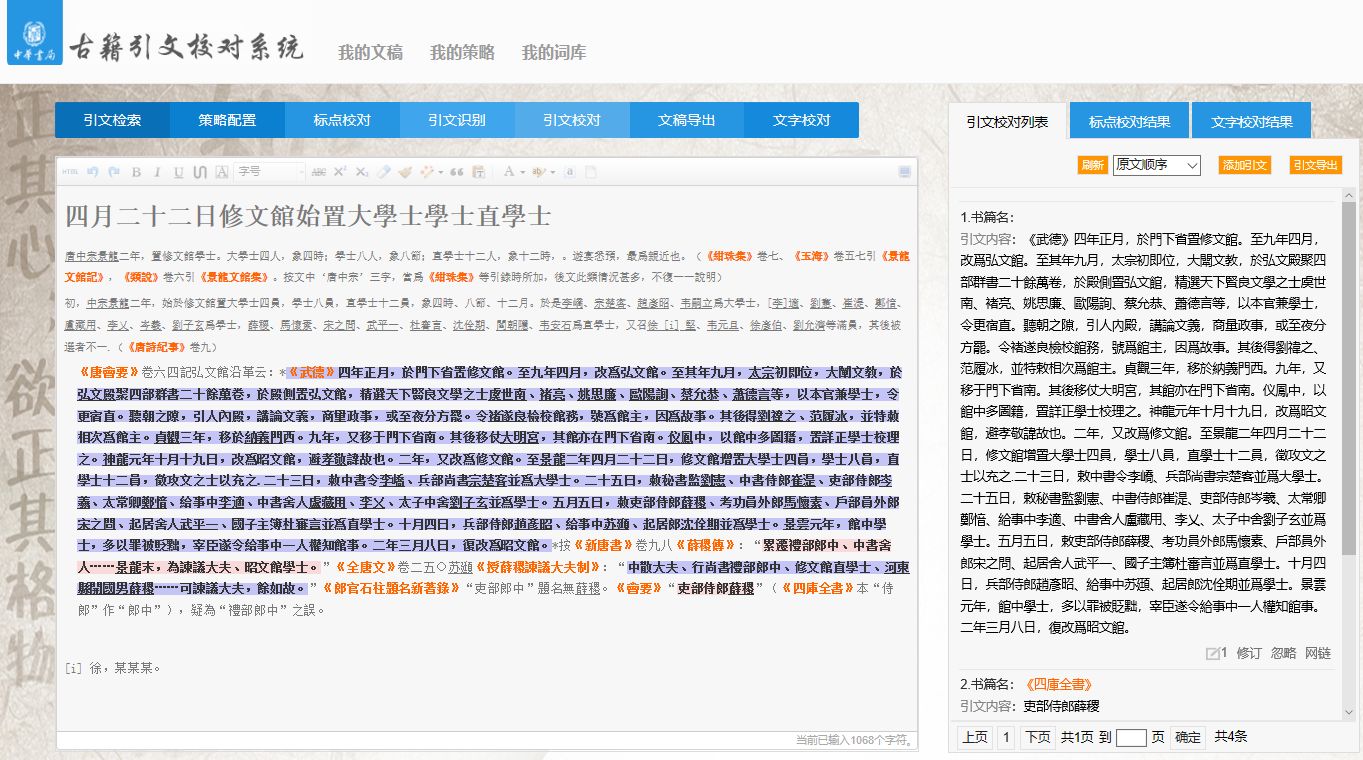Activate the format painter brush
1363x760 pixels.
coord(405,172)
